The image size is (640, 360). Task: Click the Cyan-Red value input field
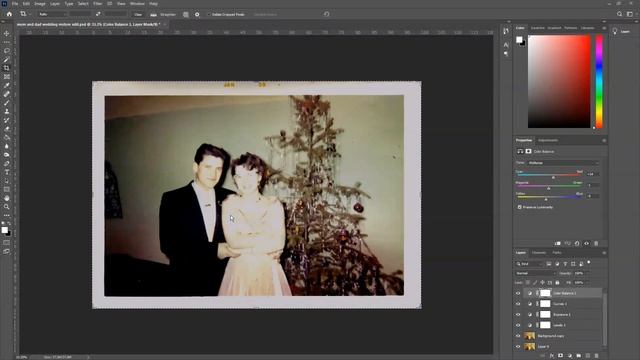593,174
